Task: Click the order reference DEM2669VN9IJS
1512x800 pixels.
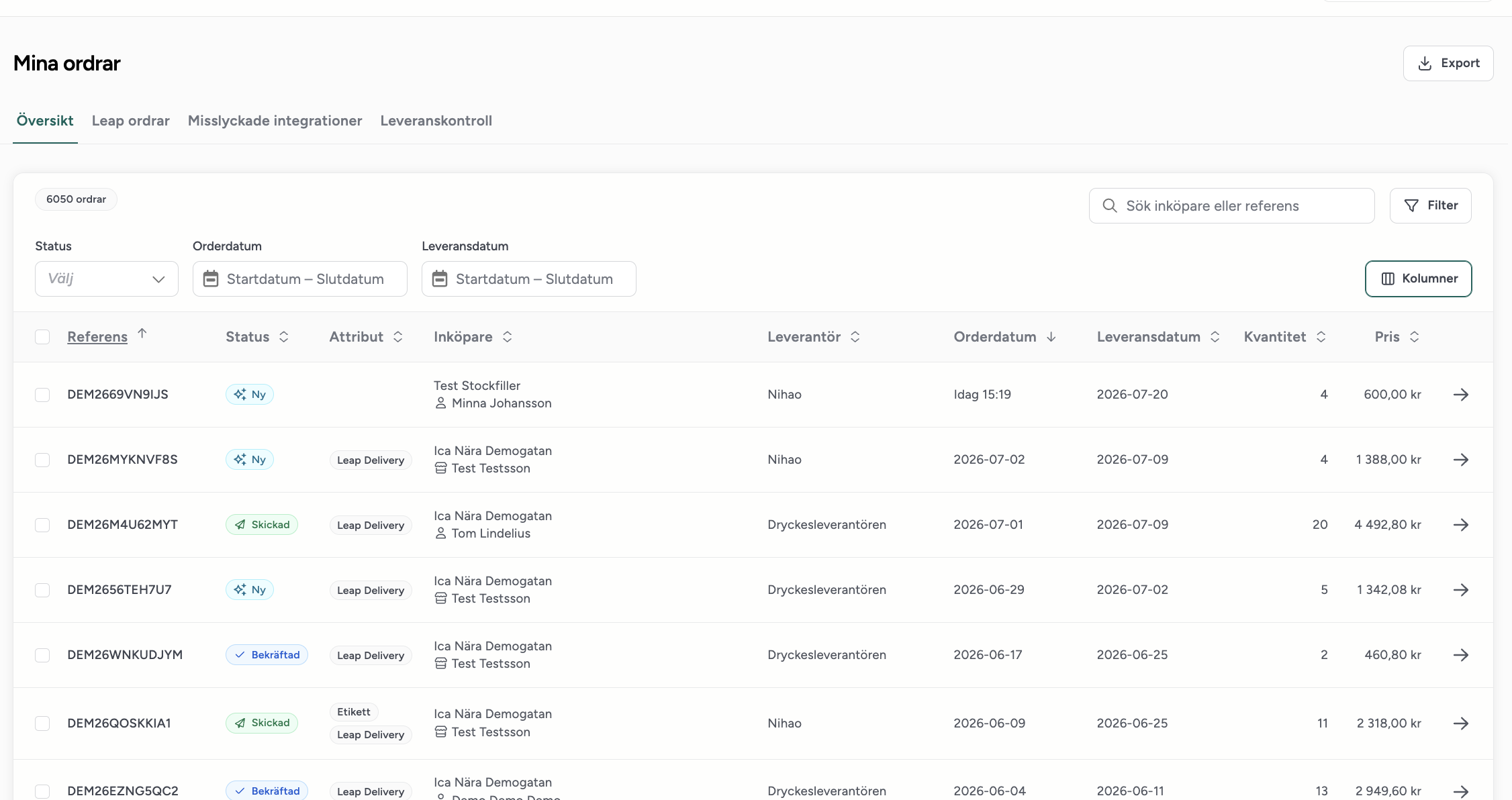Action: (118, 395)
